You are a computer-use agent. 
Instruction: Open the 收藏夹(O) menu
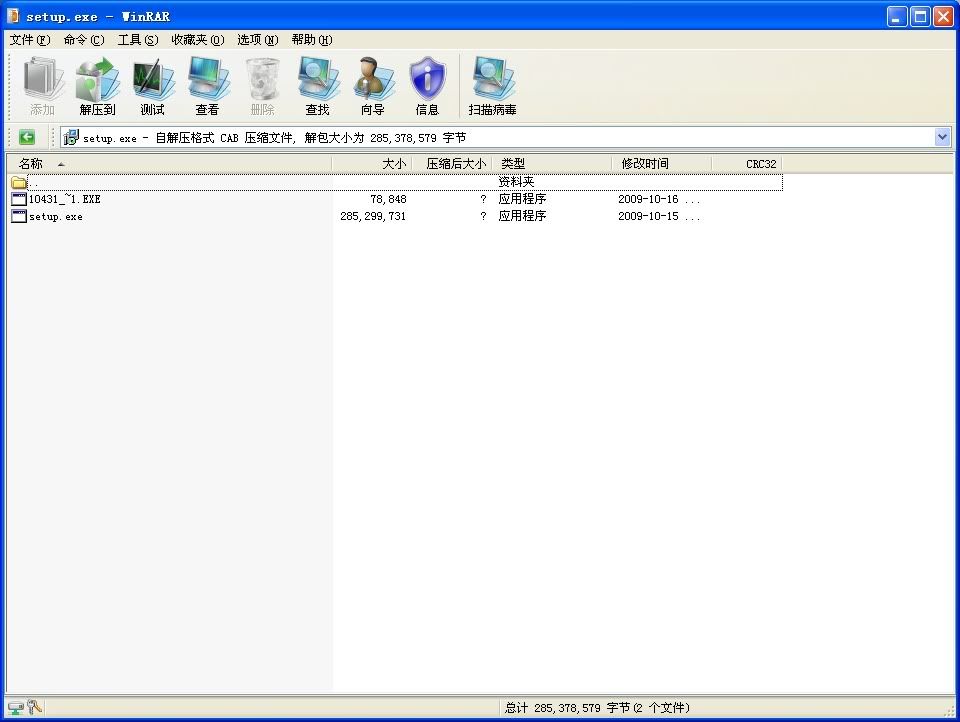(198, 40)
